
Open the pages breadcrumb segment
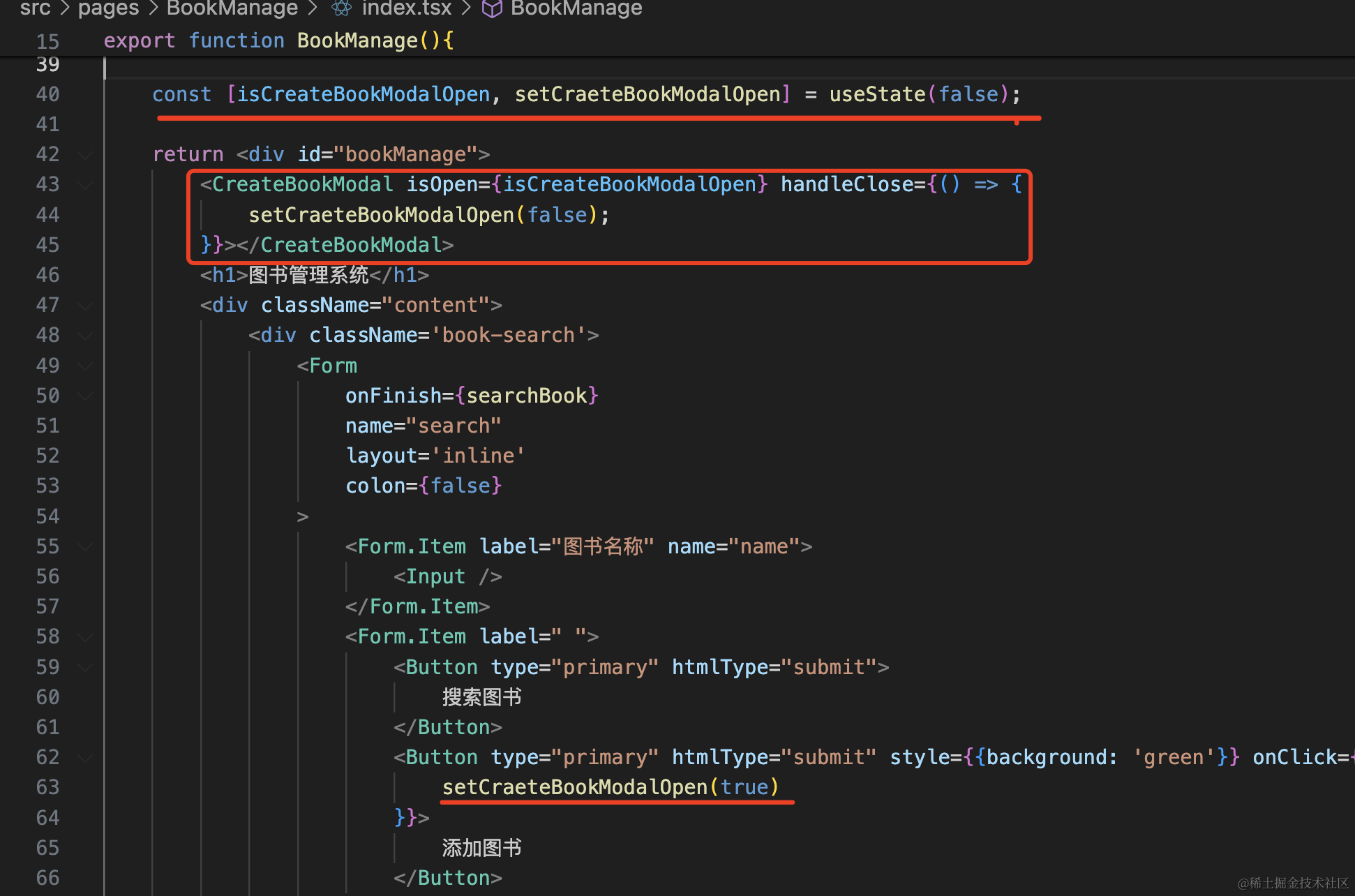tap(108, 8)
